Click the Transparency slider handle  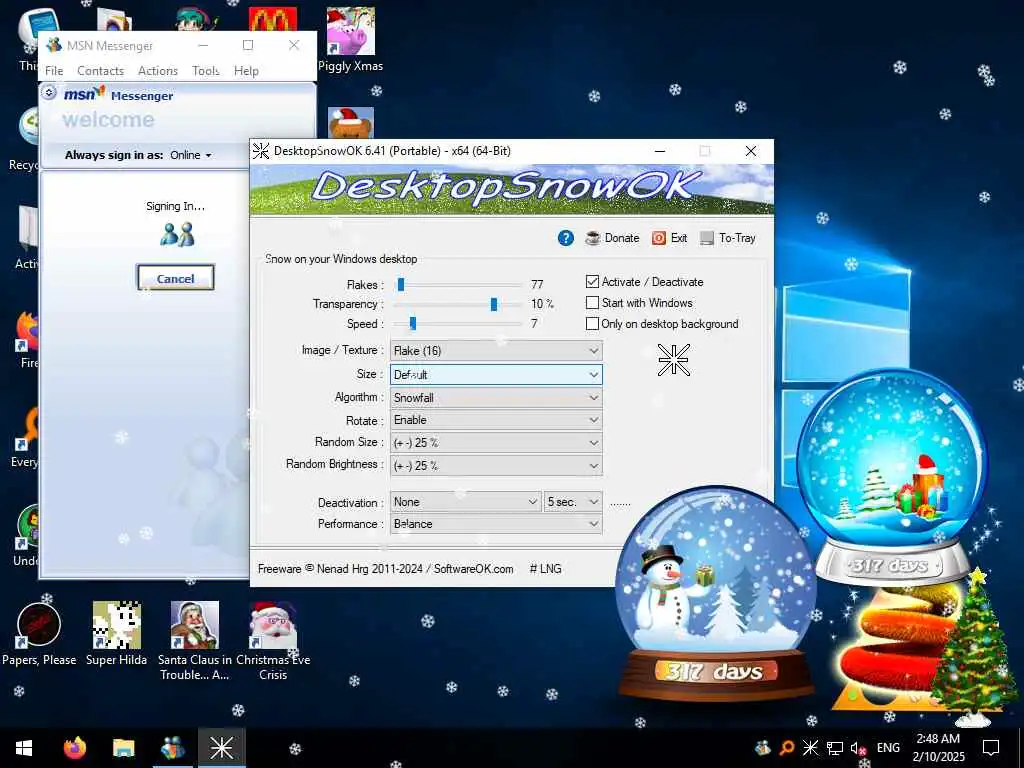(x=494, y=304)
